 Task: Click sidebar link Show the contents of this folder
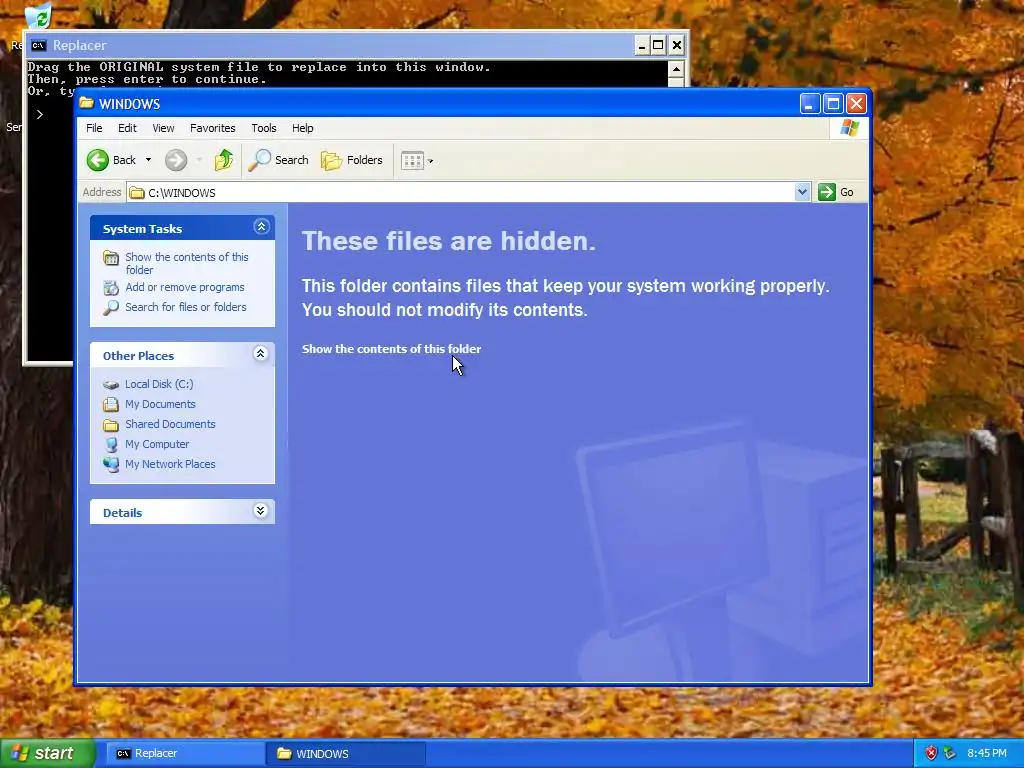coord(187,263)
